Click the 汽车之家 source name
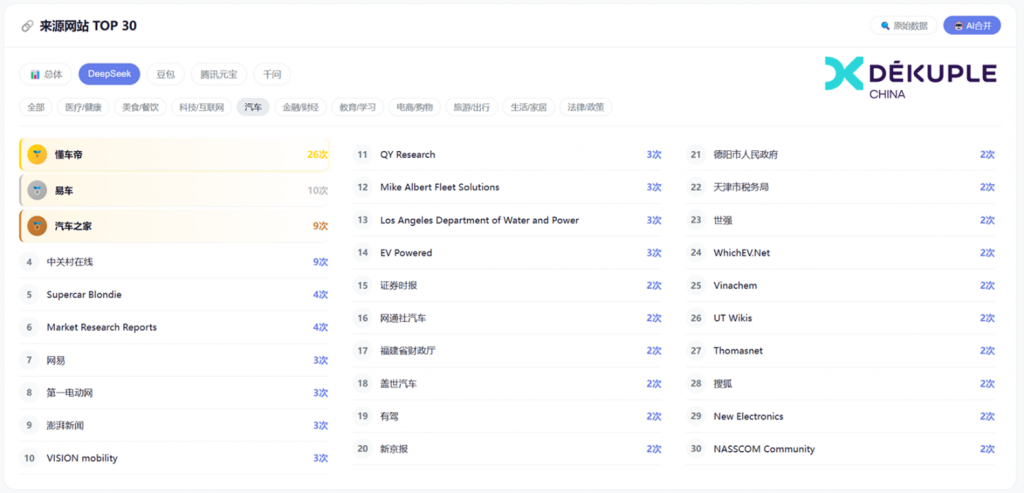 (x=73, y=226)
